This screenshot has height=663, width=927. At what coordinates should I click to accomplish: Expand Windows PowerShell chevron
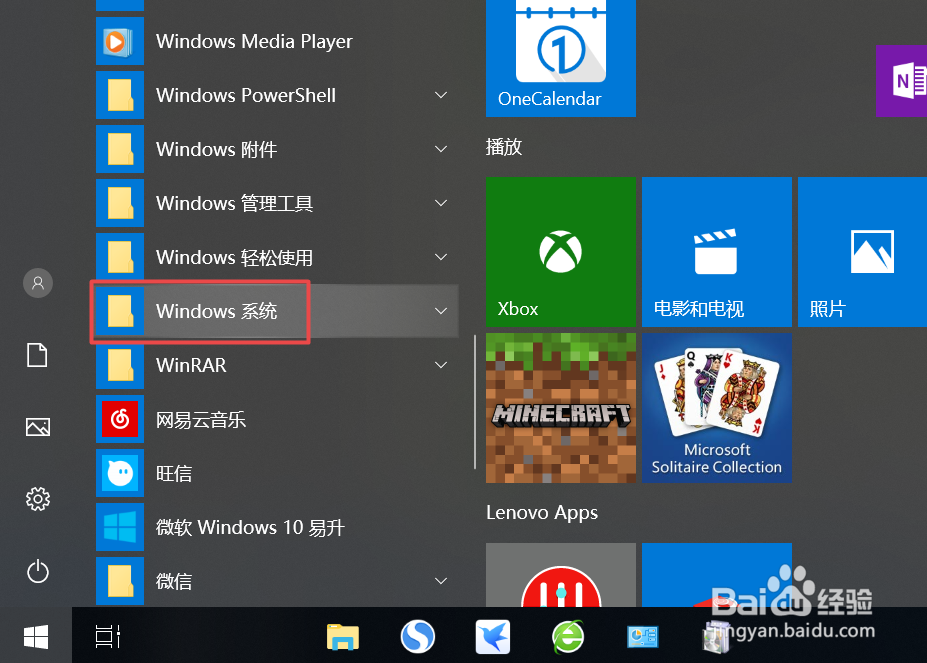coord(440,95)
